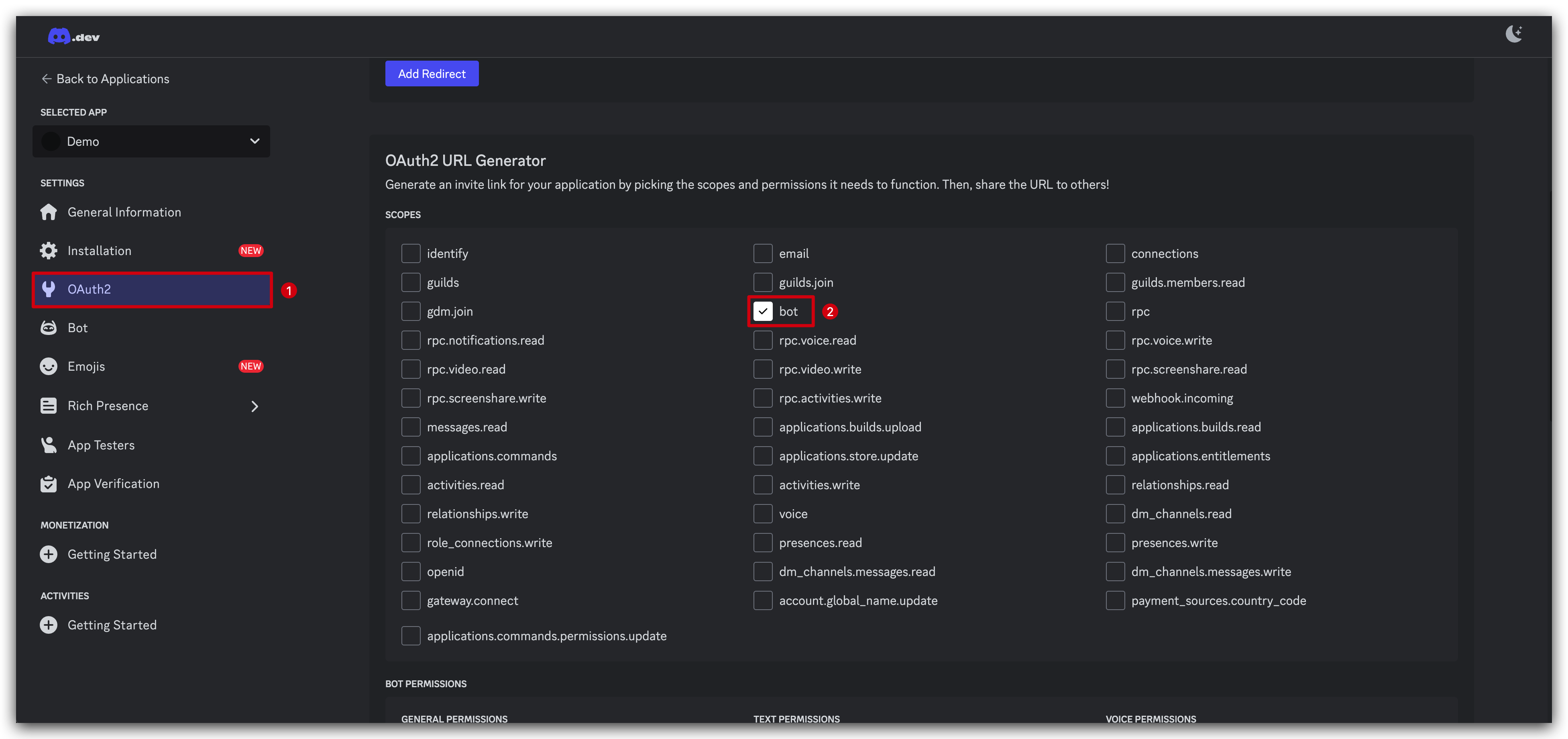
Task: Open App Testers page
Action: pyautogui.click(x=151, y=445)
